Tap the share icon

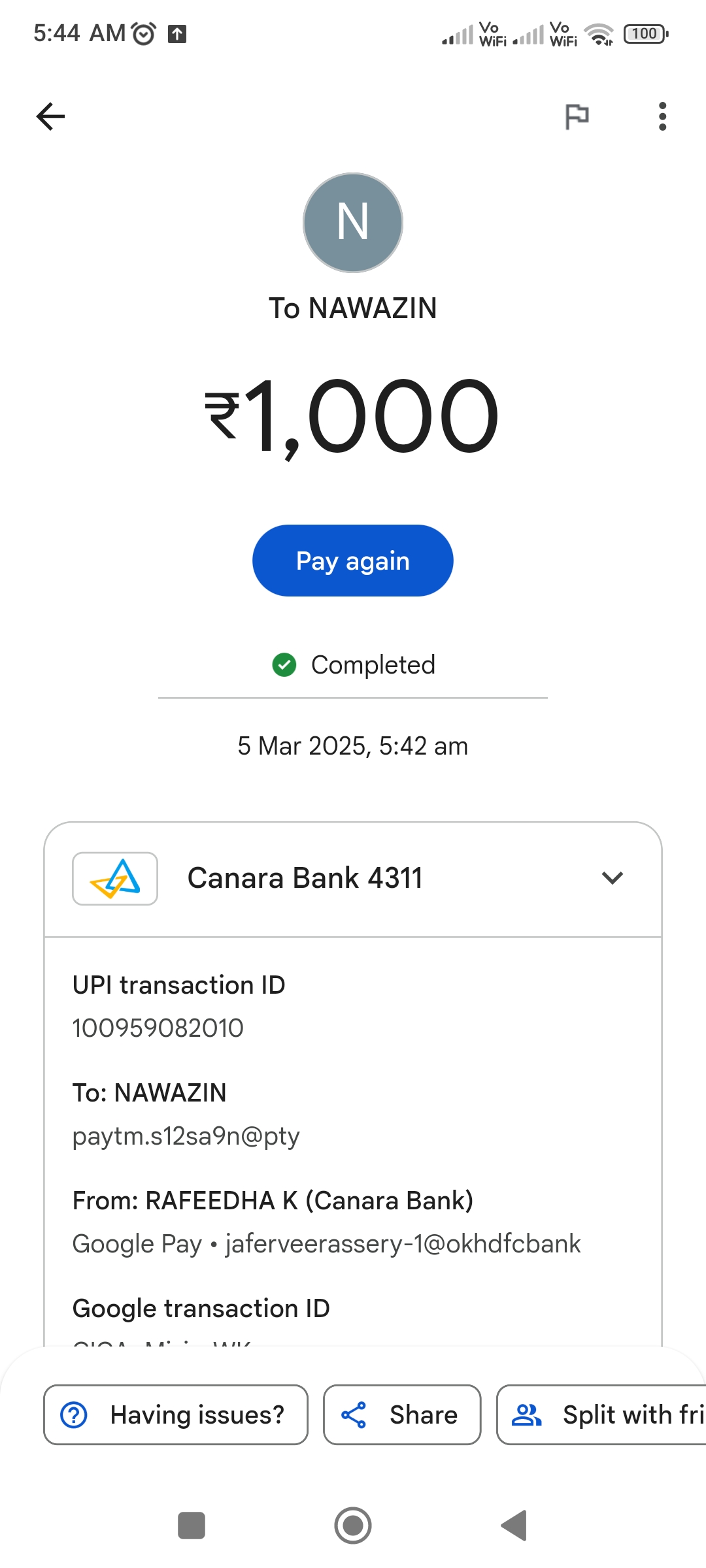click(x=354, y=1415)
